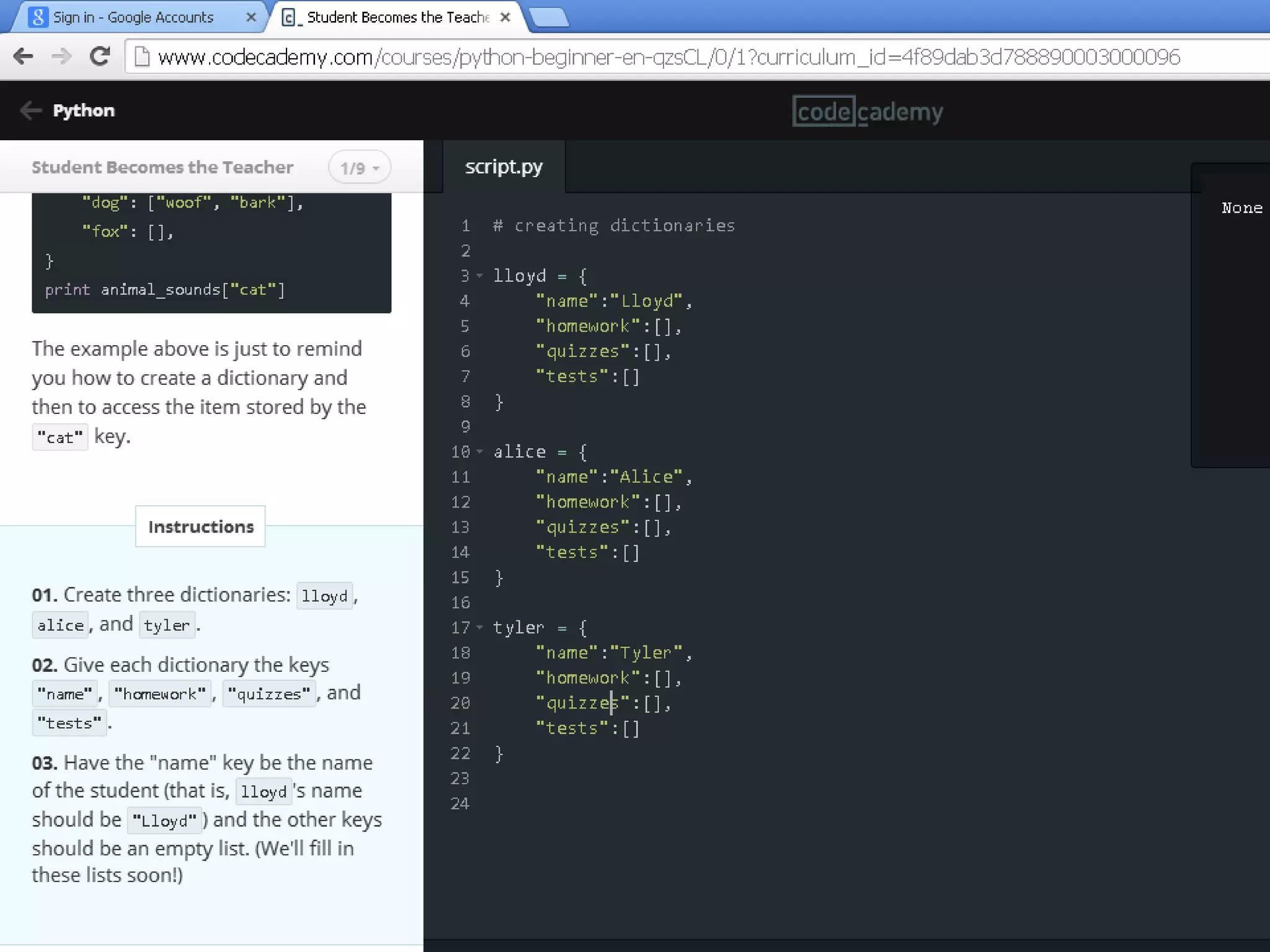This screenshot has height=952, width=1270.
Task: Collapse the lloyd dictionary fold arrow
Action: pyautogui.click(x=479, y=276)
